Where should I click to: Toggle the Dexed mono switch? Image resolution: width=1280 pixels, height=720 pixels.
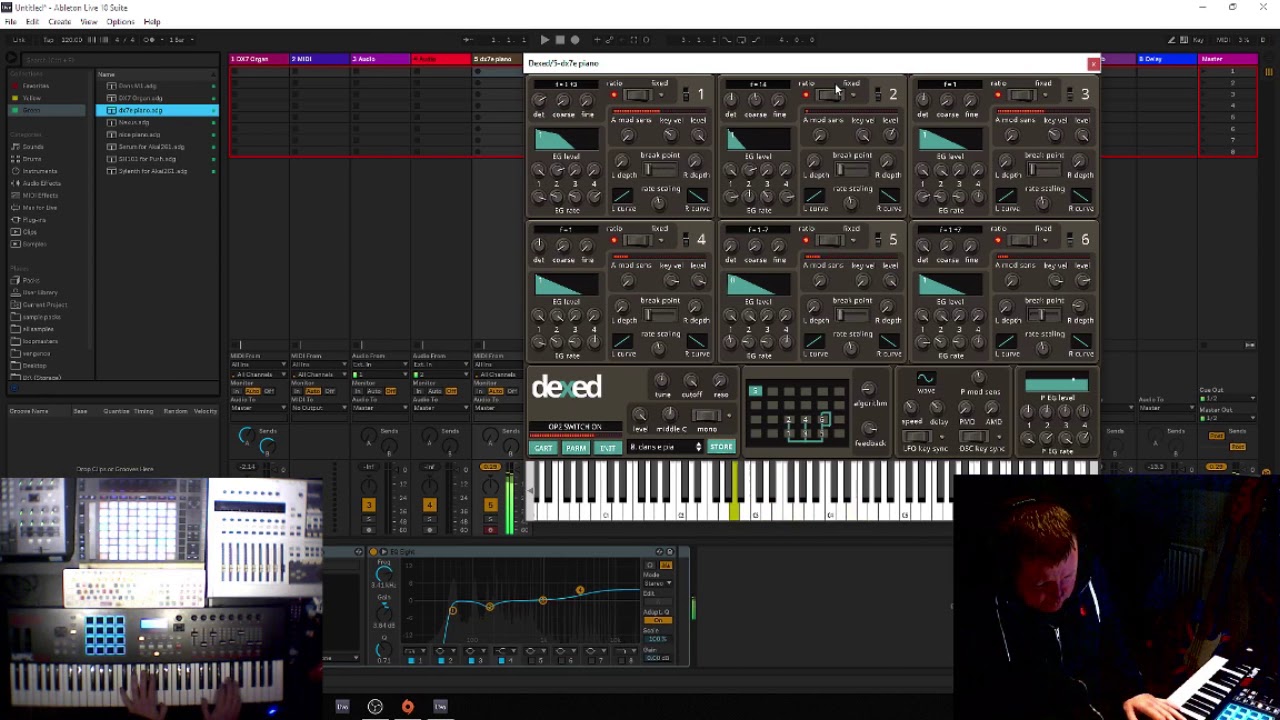tap(707, 416)
